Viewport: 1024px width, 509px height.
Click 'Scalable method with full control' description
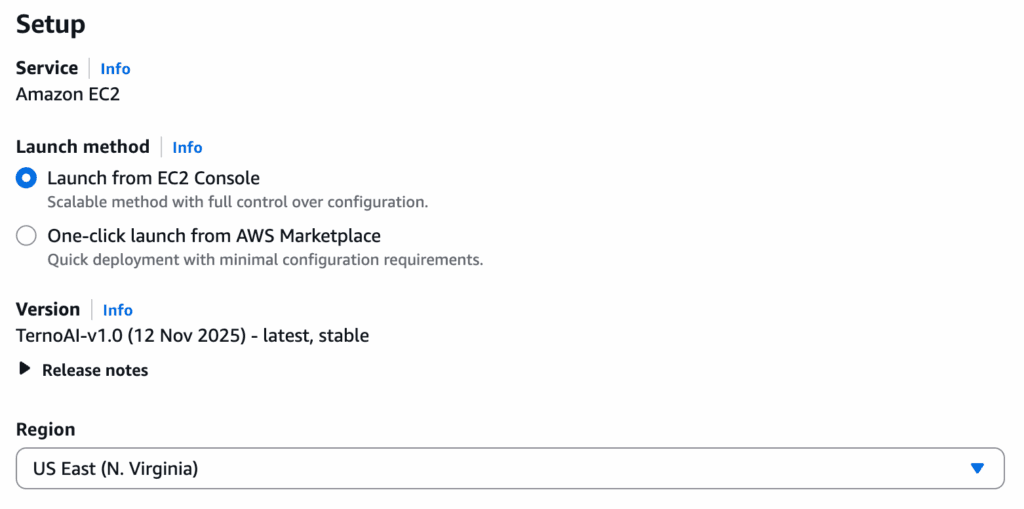click(238, 202)
